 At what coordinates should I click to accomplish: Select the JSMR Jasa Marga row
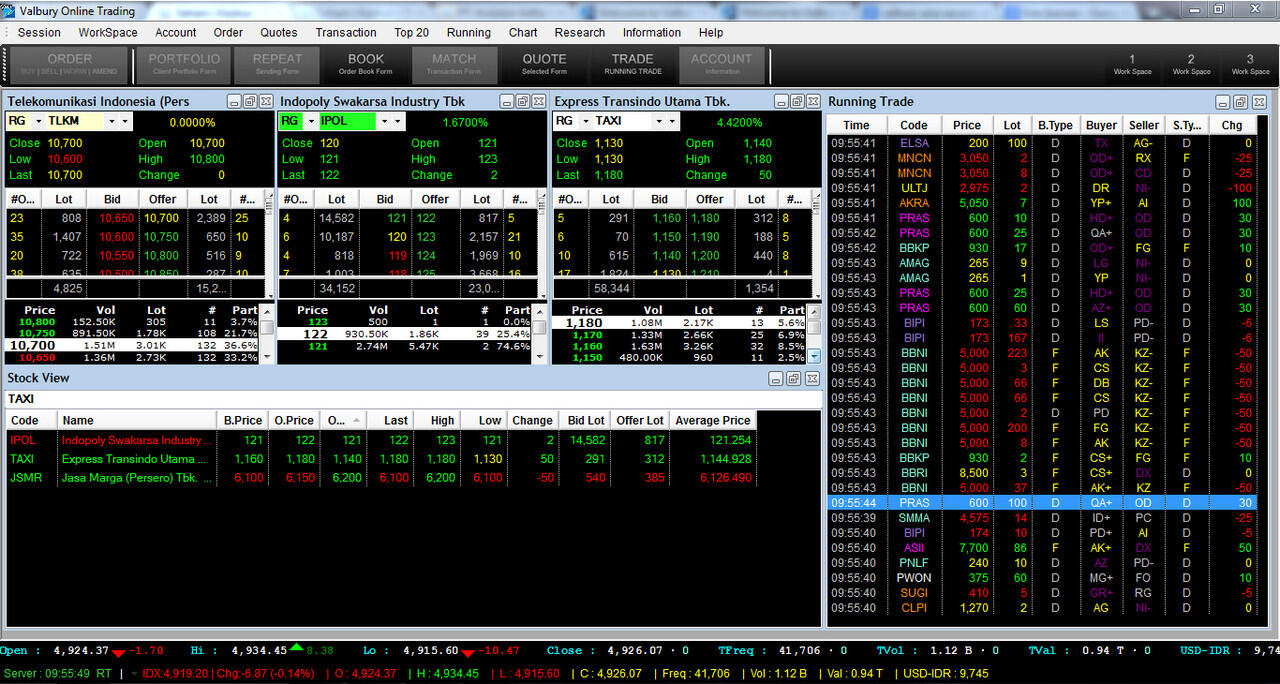pos(381,478)
